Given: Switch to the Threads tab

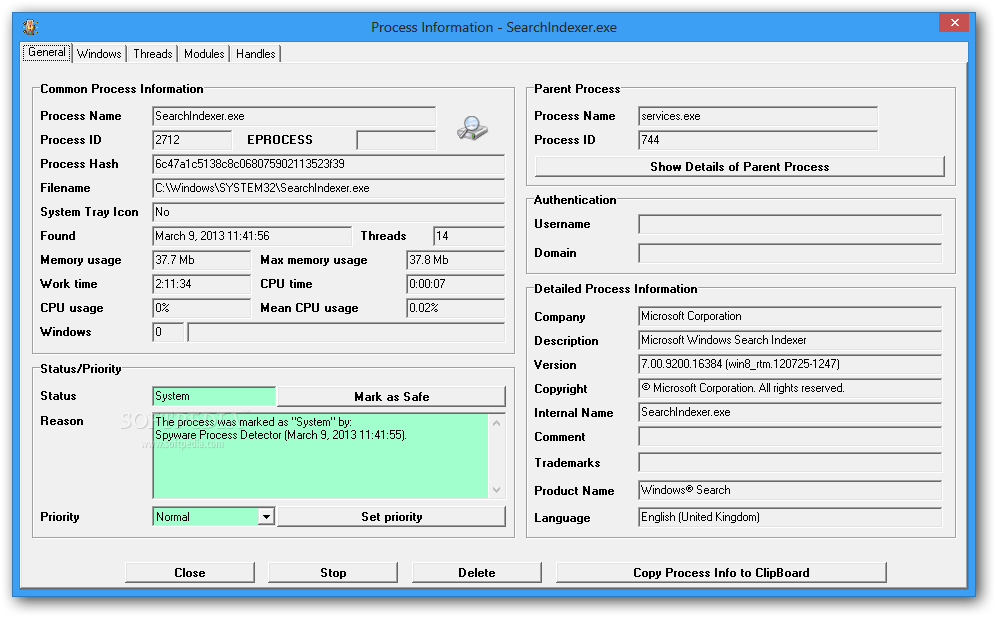Looking at the screenshot, I should (x=152, y=54).
